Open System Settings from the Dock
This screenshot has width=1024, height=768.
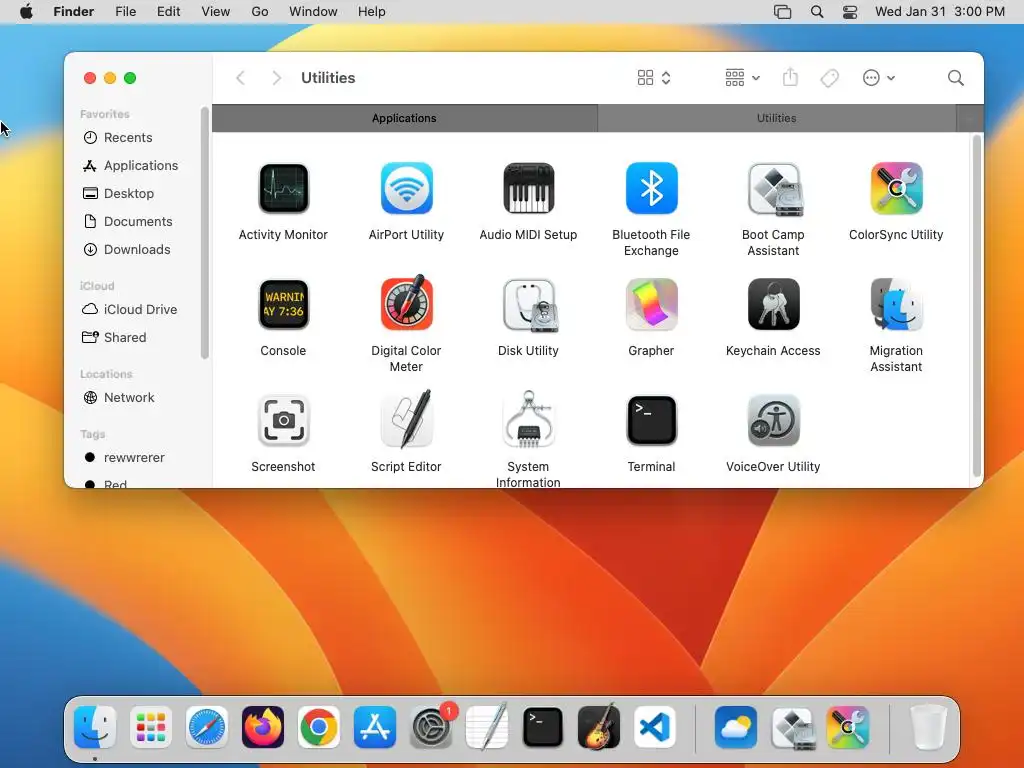pyautogui.click(x=431, y=727)
